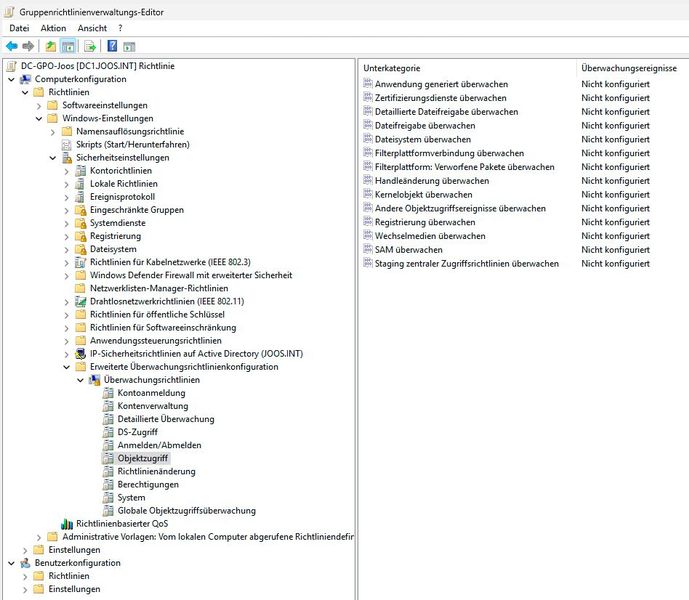Viewport: 689px width, 600px height.
Task: Collapse the Windows-Einstellungen node
Action: point(39,118)
